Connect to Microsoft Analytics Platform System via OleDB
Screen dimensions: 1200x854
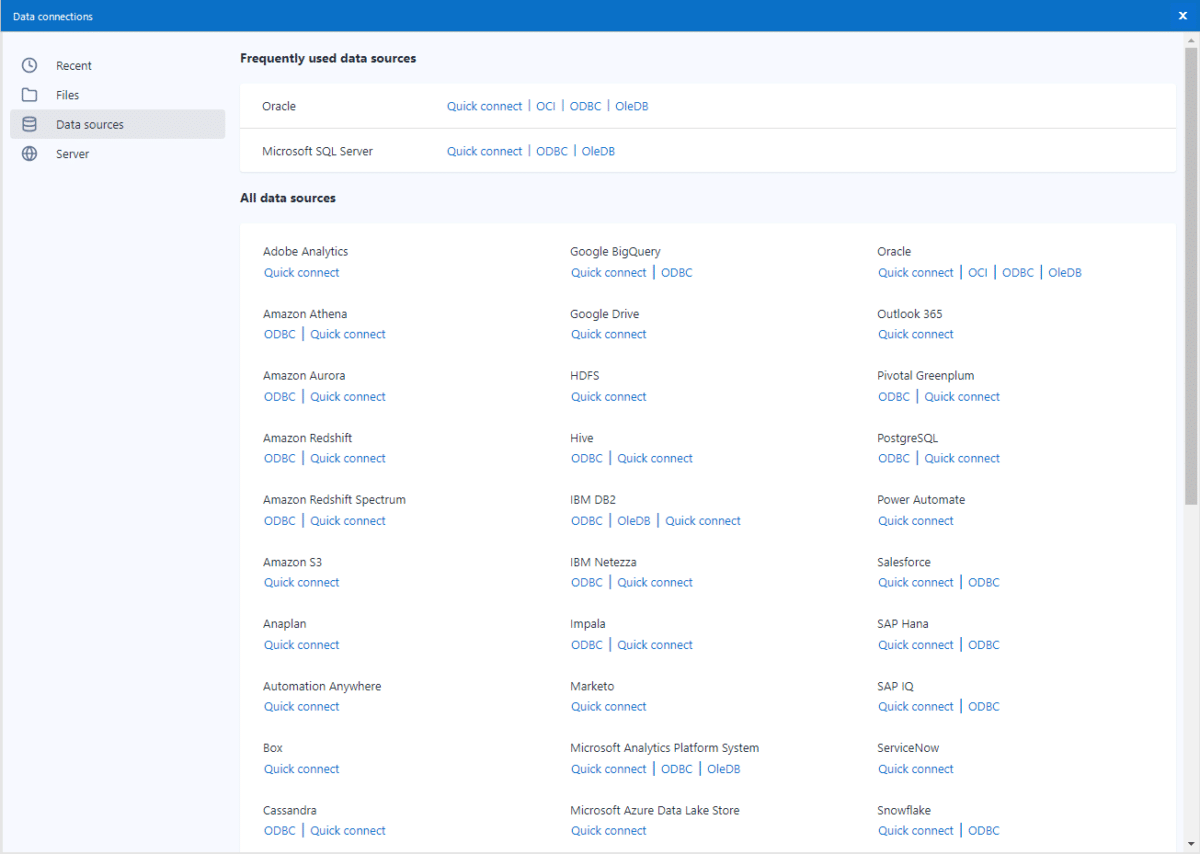click(723, 768)
